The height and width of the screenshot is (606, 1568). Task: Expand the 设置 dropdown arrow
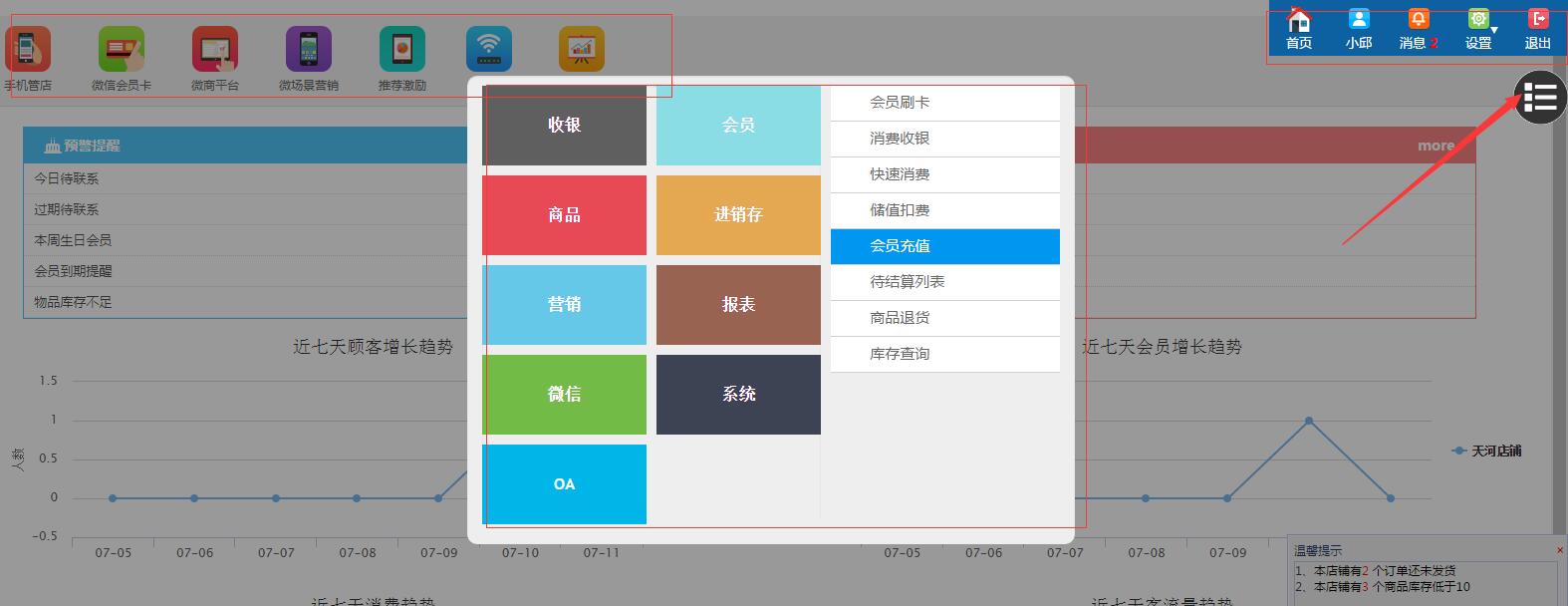[x=1494, y=31]
